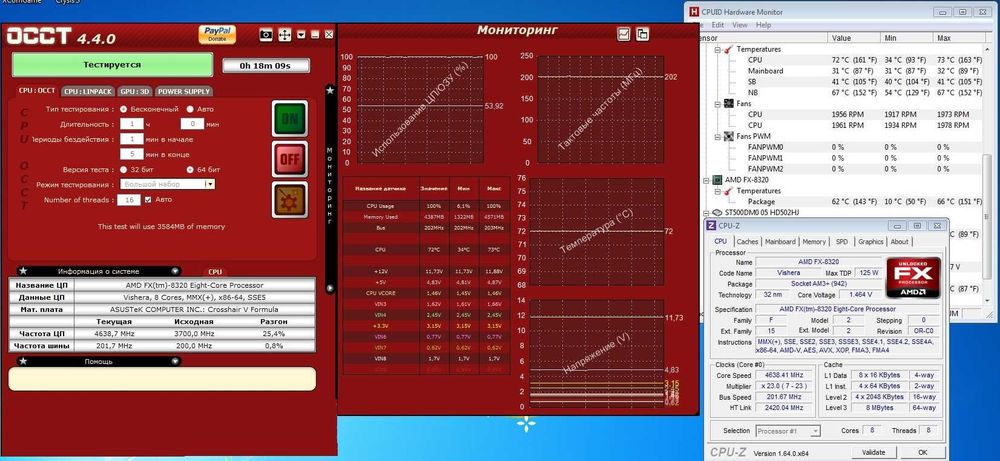Click the CPU-Z title bar icon
The width and height of the screenshot is (1000, 461).
(x=712, y=225)
